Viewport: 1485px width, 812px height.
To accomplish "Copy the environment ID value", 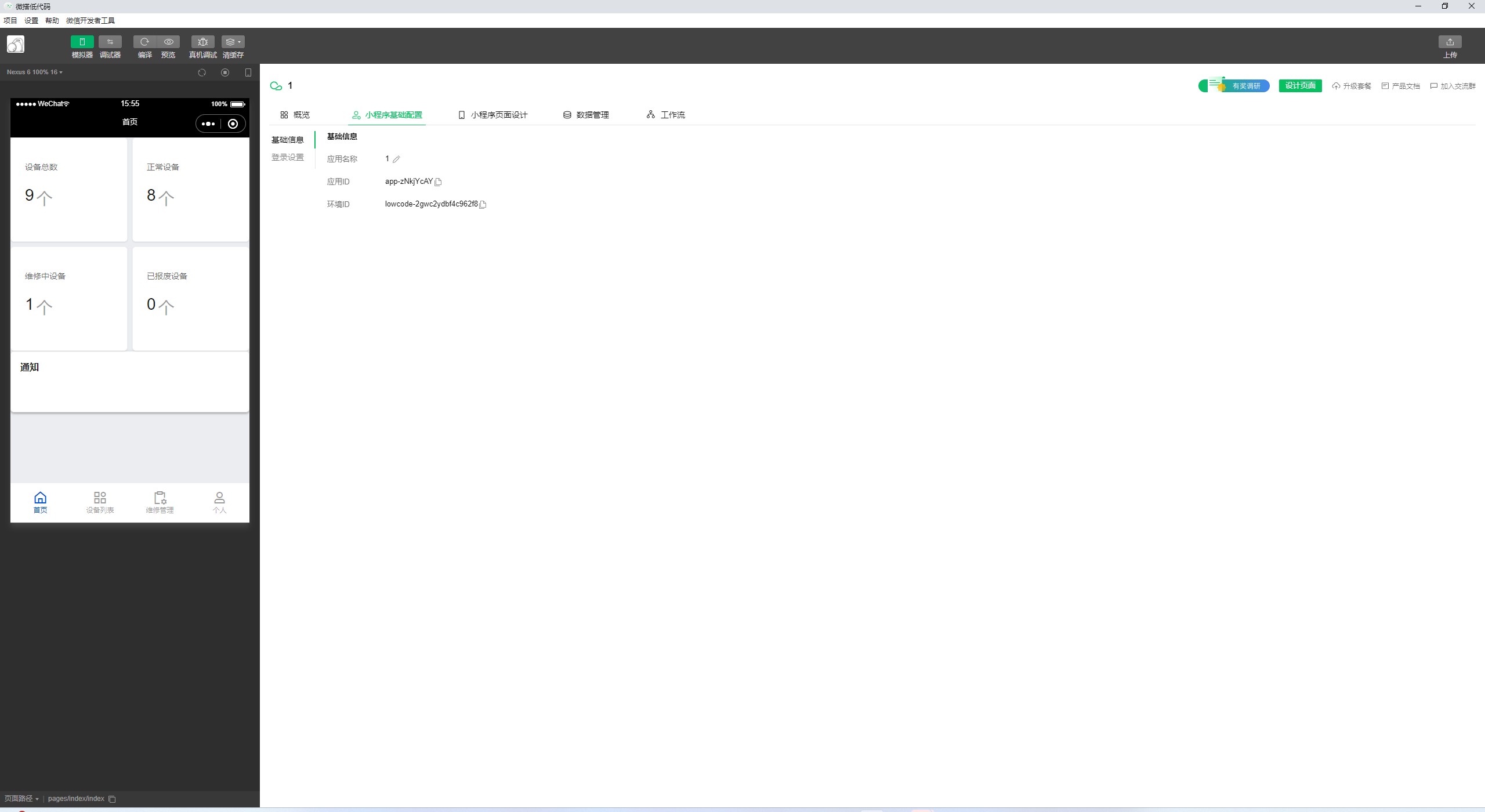I will click(483, 205).
